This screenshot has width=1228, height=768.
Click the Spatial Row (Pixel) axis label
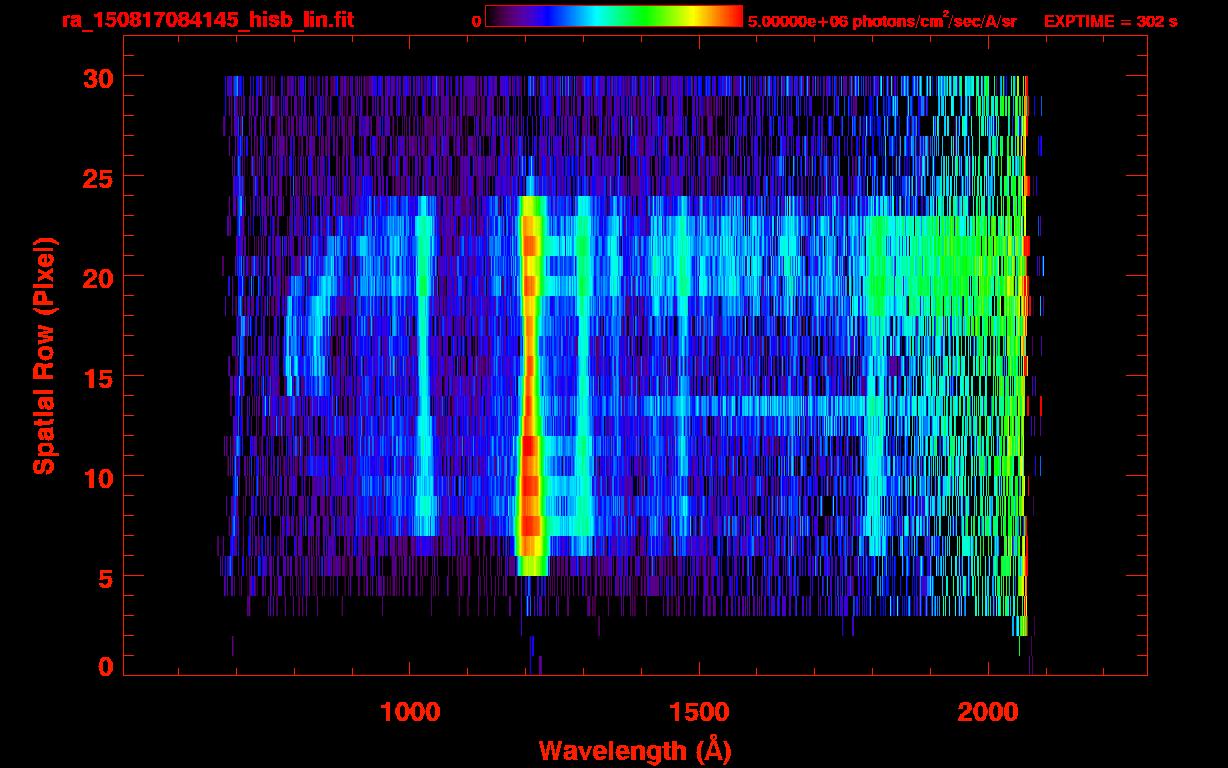44,356
